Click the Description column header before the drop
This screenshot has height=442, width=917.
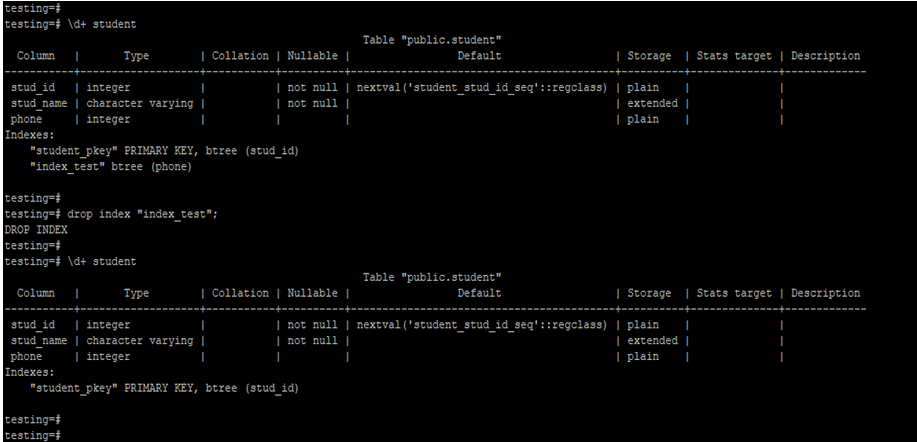coord(825,56)
